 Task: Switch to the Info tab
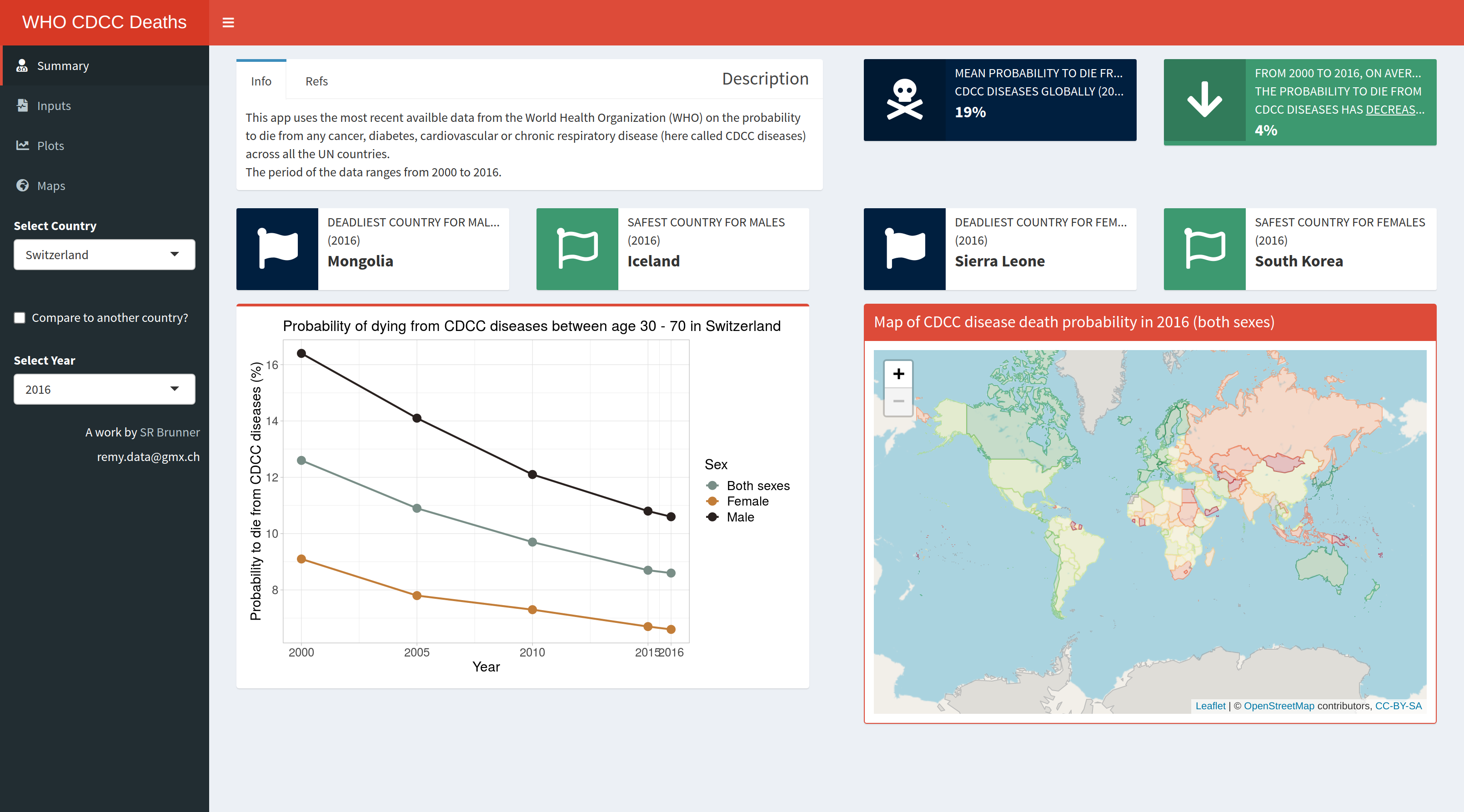pyautogui.click(x=261, y=80)
